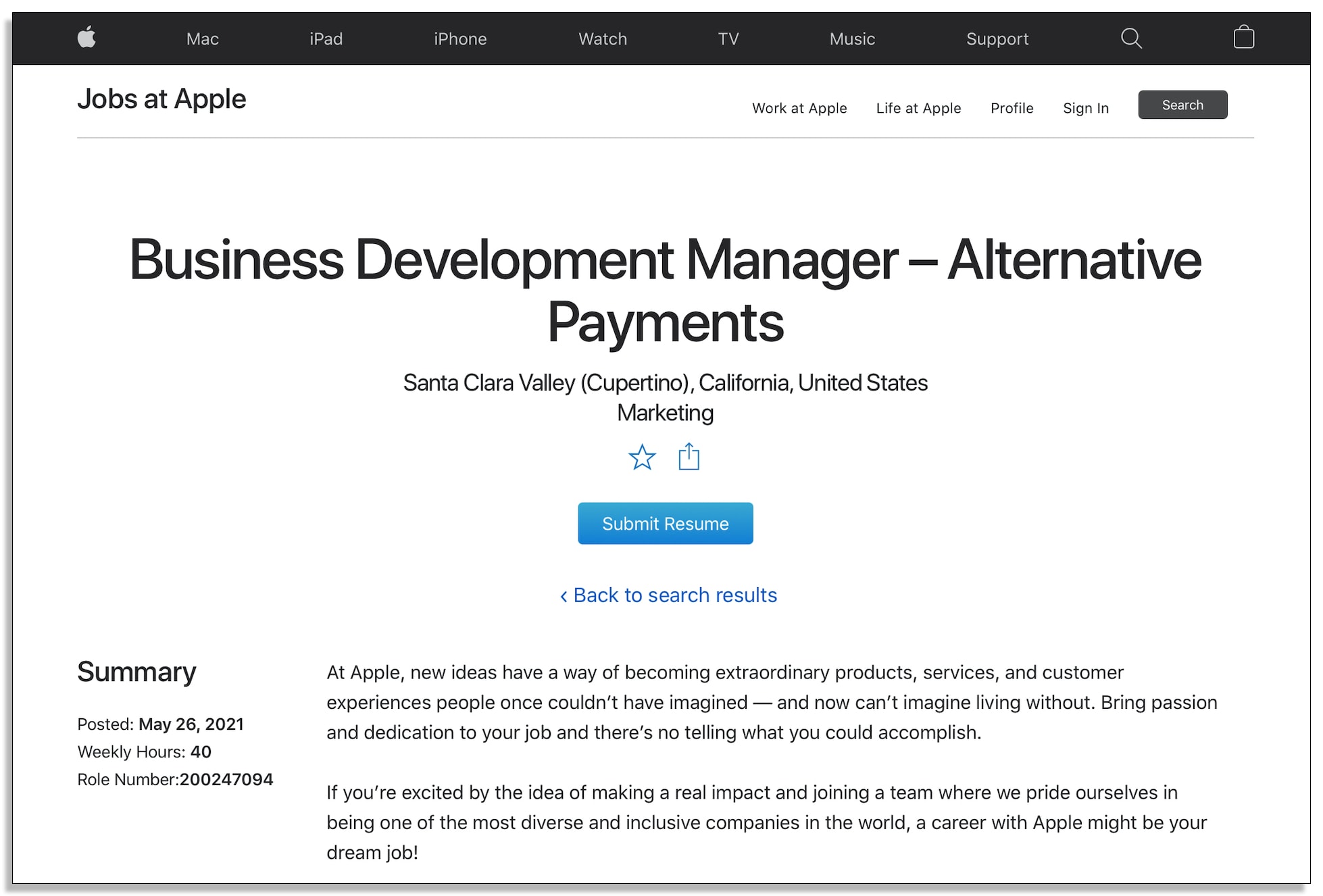Open the Life at Apple link
Screen dimensions: 1323x896
pyautogui.click(x=918, y=108)
